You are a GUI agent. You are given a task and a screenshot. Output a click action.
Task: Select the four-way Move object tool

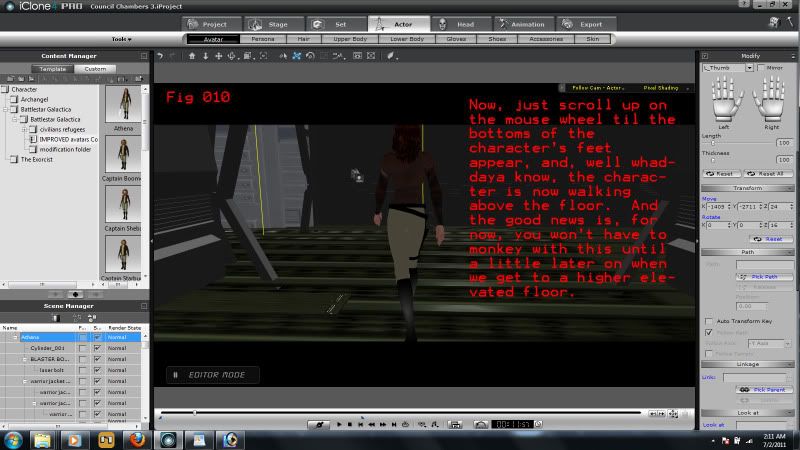pos(218,56)
